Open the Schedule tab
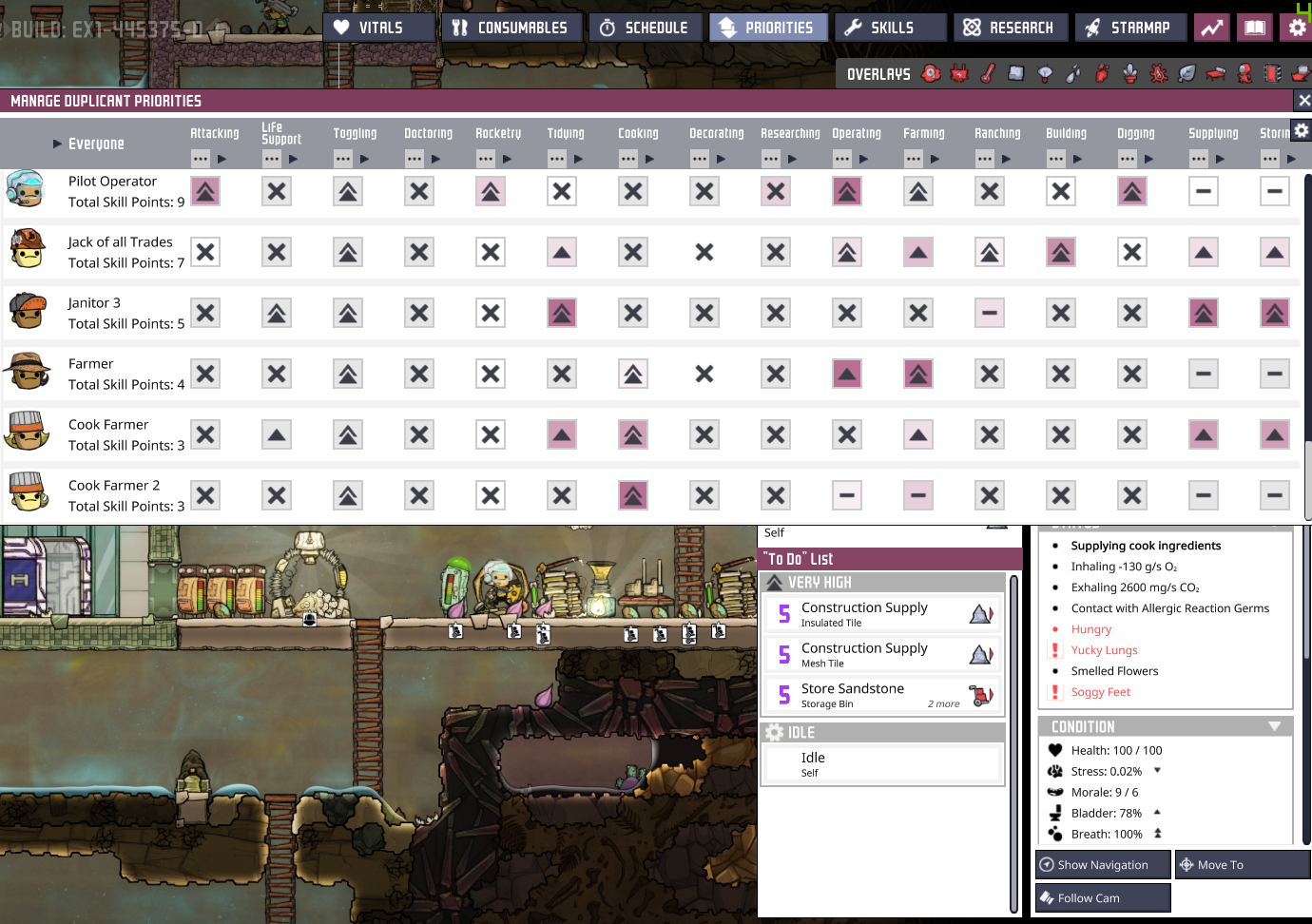This screenshot has width=1312, height=924. 645,28
